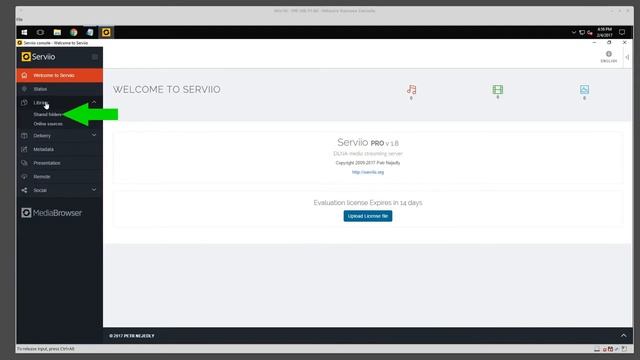Click the © 2017 PETR NEJEDLY footer text
Image resolution: width=640 pixels, height=360 pixels.
coord(132,336)
